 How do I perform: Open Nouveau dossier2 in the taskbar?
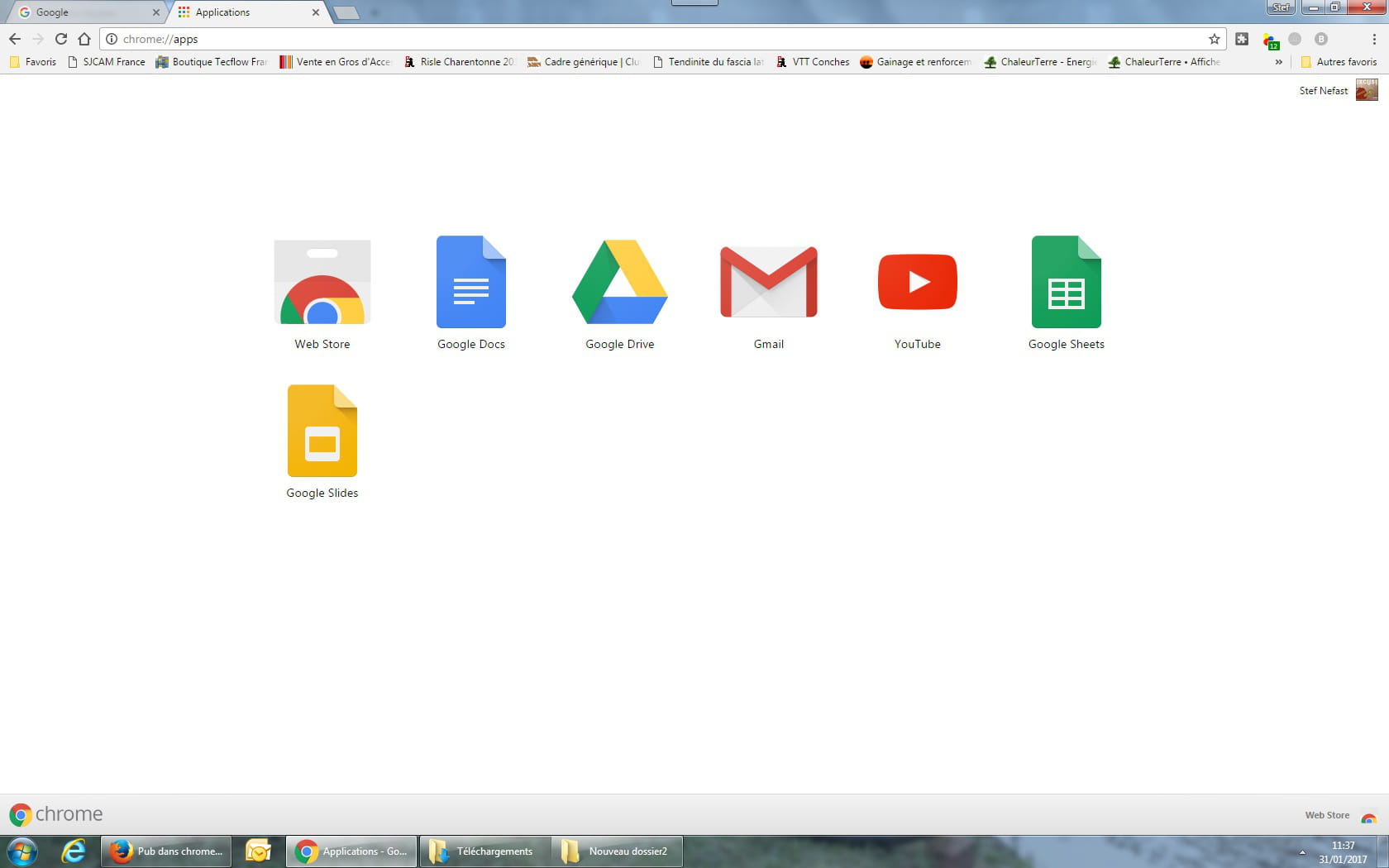pyautogui.click(x=618, y=851)
